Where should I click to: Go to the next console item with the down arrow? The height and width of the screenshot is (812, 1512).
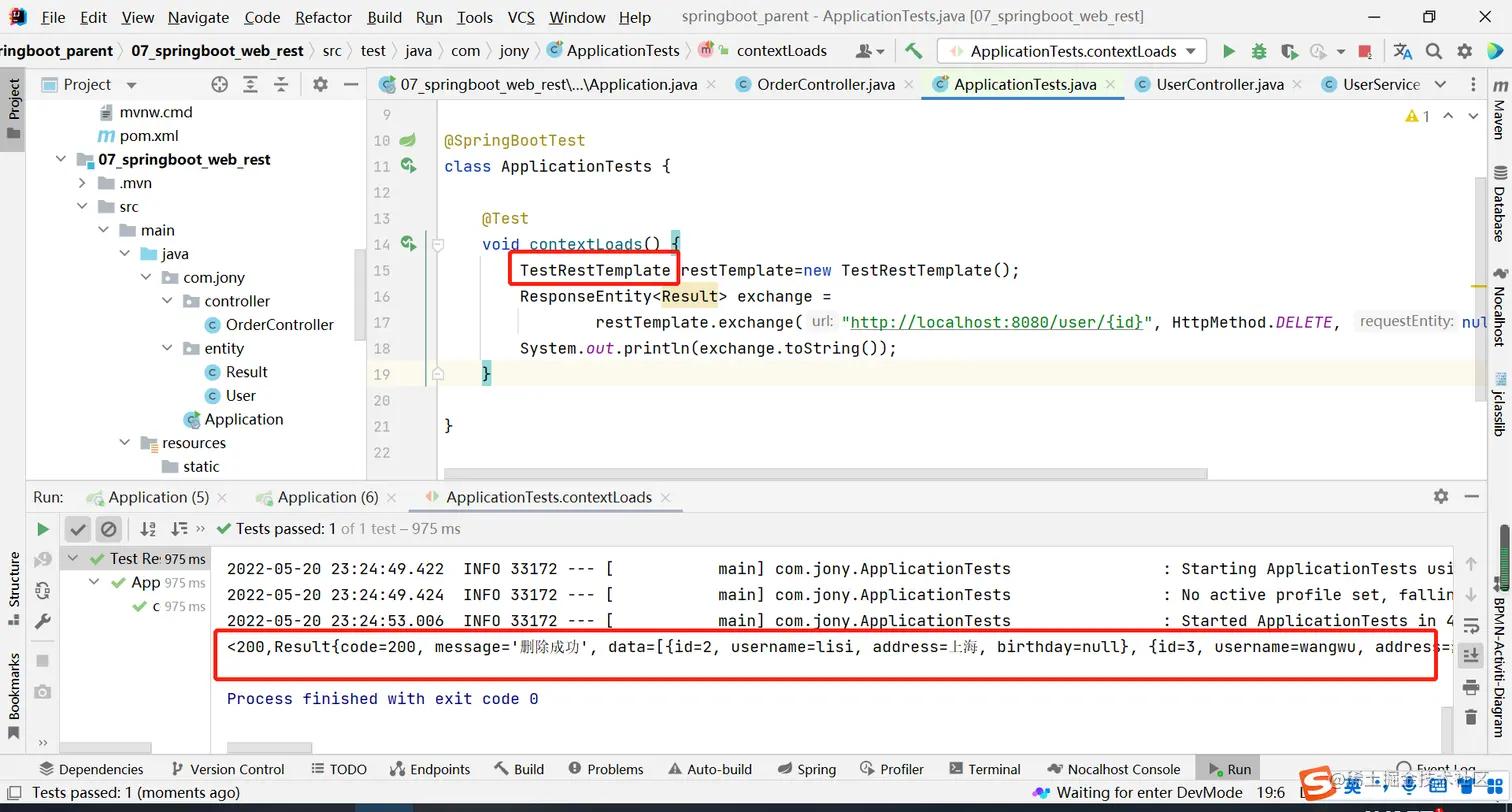coord(1471,595)
